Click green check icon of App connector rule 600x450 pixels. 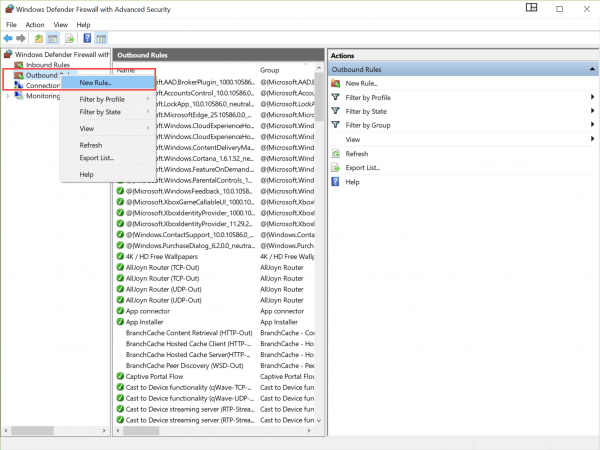[x=120, y=311]
